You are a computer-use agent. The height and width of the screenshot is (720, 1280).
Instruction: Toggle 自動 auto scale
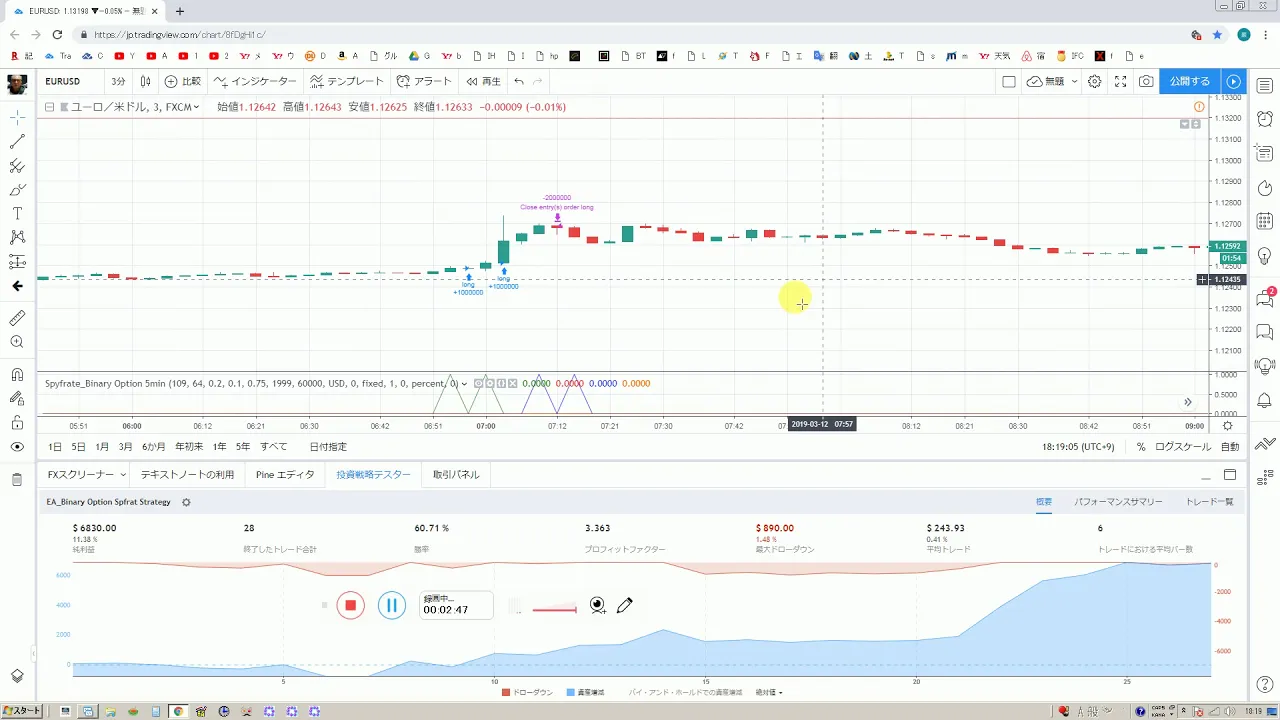(1230, 447)
